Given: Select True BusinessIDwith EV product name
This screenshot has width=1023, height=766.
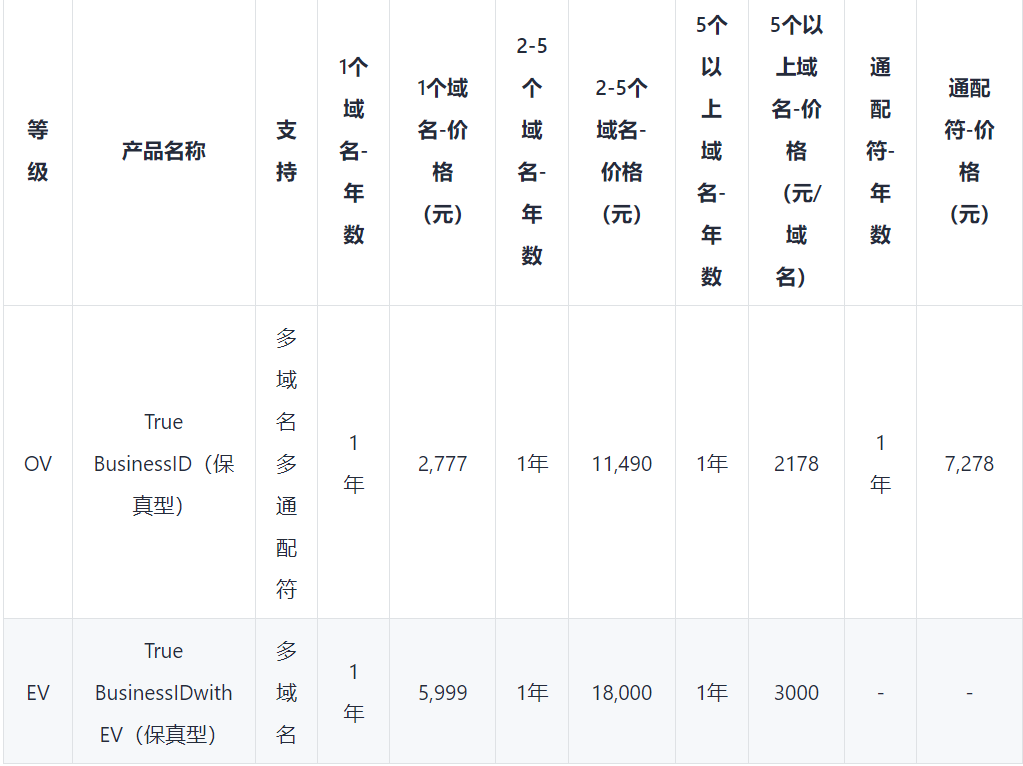Looking at the screenshot, I should (164, 692).
